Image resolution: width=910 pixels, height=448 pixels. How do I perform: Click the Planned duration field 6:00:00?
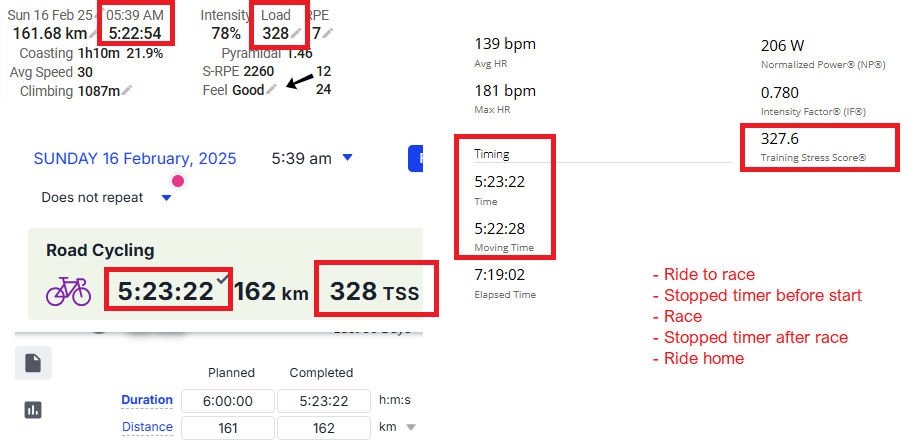(x=228, y=401)
